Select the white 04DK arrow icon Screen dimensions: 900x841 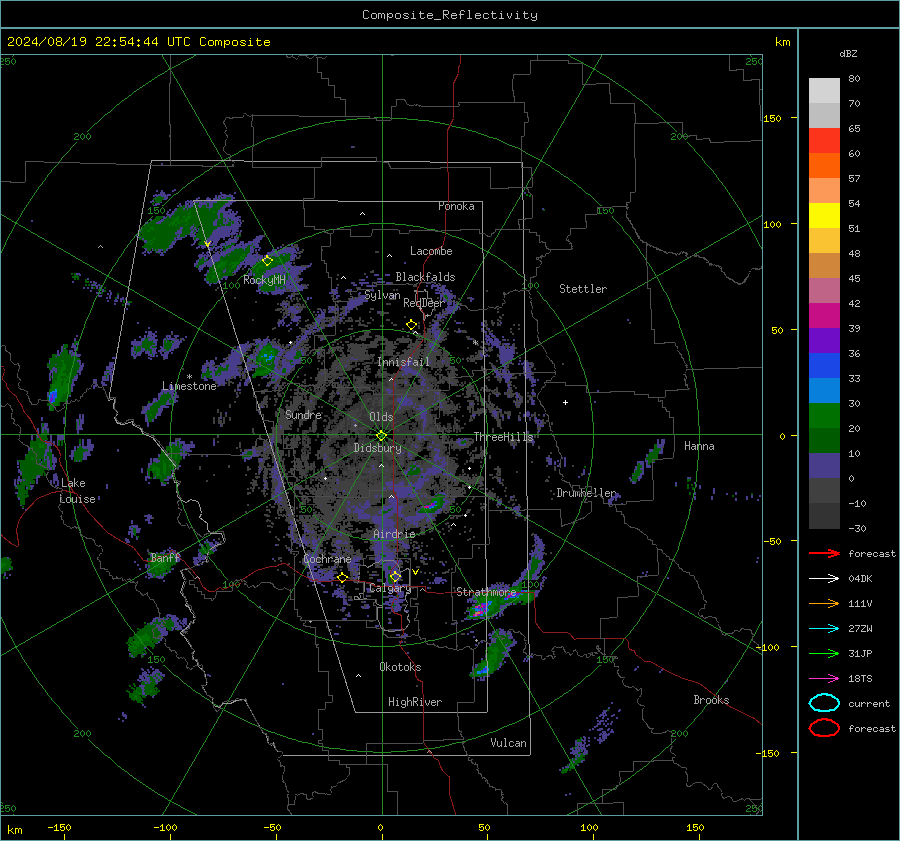coord(824,579)
